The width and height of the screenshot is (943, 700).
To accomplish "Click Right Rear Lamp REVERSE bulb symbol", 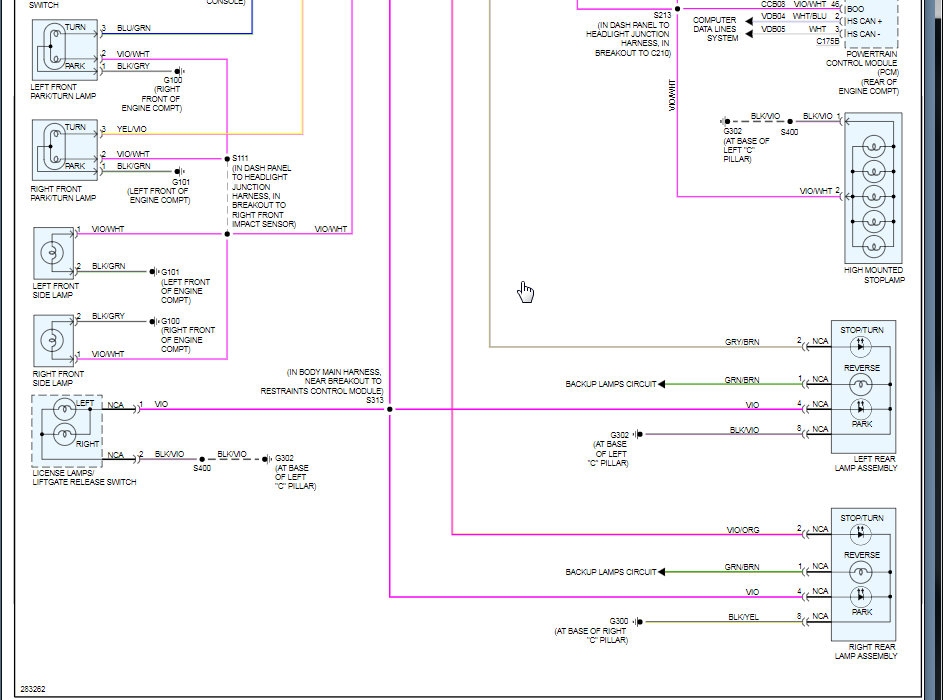I will (x=861, y=571).
